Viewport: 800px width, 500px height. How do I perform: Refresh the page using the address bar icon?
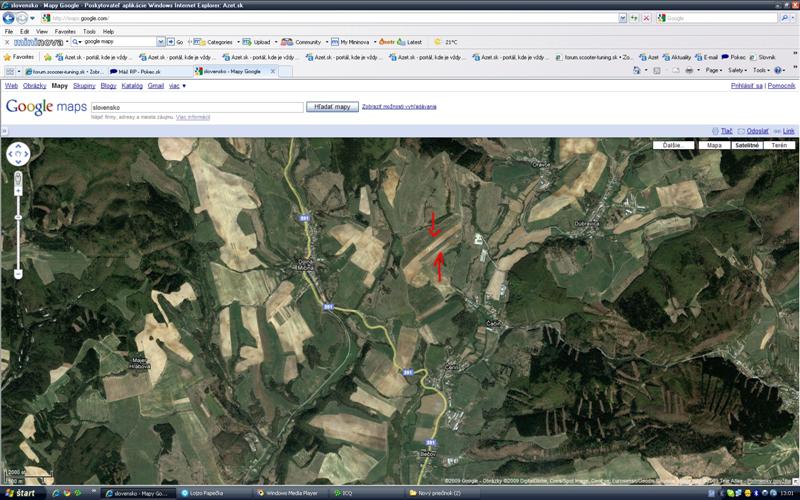[x=634, y=18]
